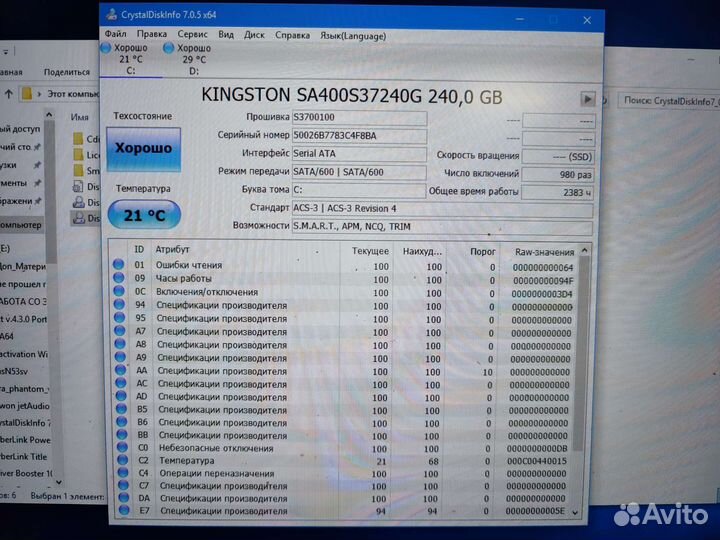The width and height of the screenshot is (720, 540).
Task: Click the Explorer up arrow navigation button
Action: tap(9, 94)
